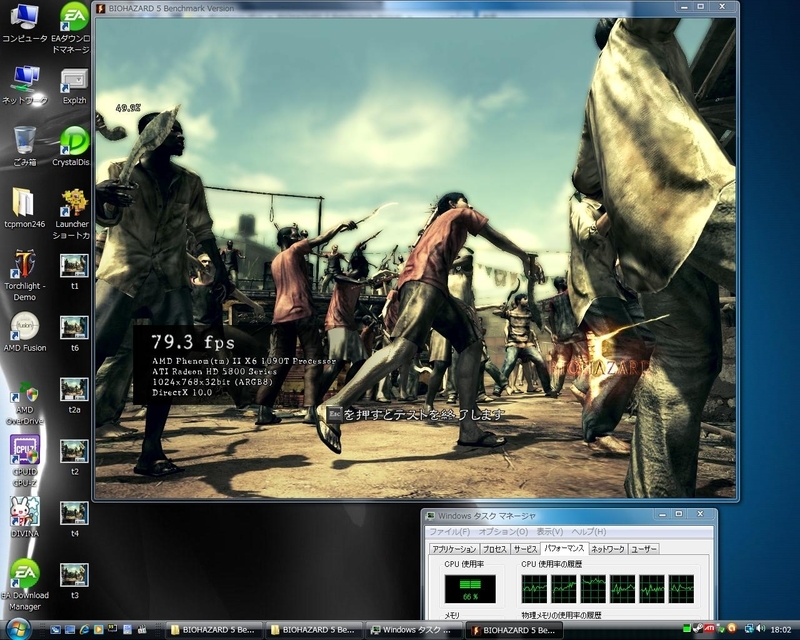Activate Windows タスク taskbar button
This screenshot has width=800, height=640.
[x=414, y=630]
